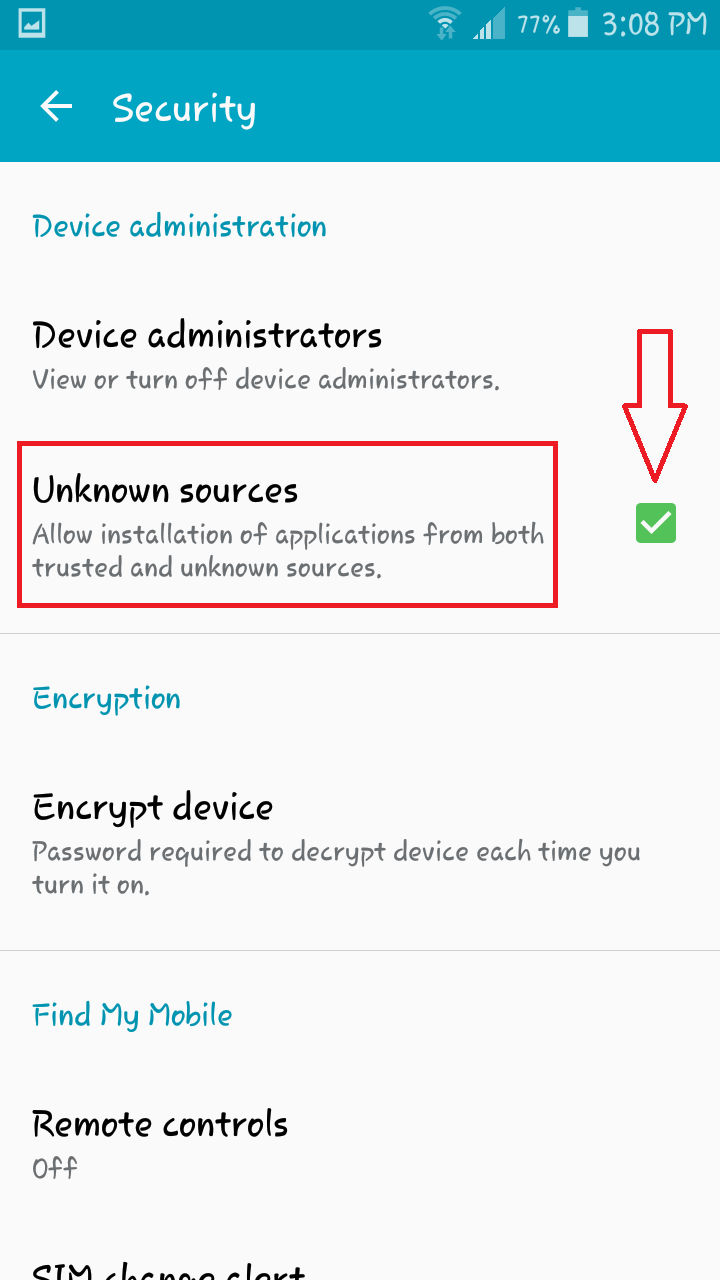
Task: Tap the red arrow annotation
Action: click(x=655, y=405)
